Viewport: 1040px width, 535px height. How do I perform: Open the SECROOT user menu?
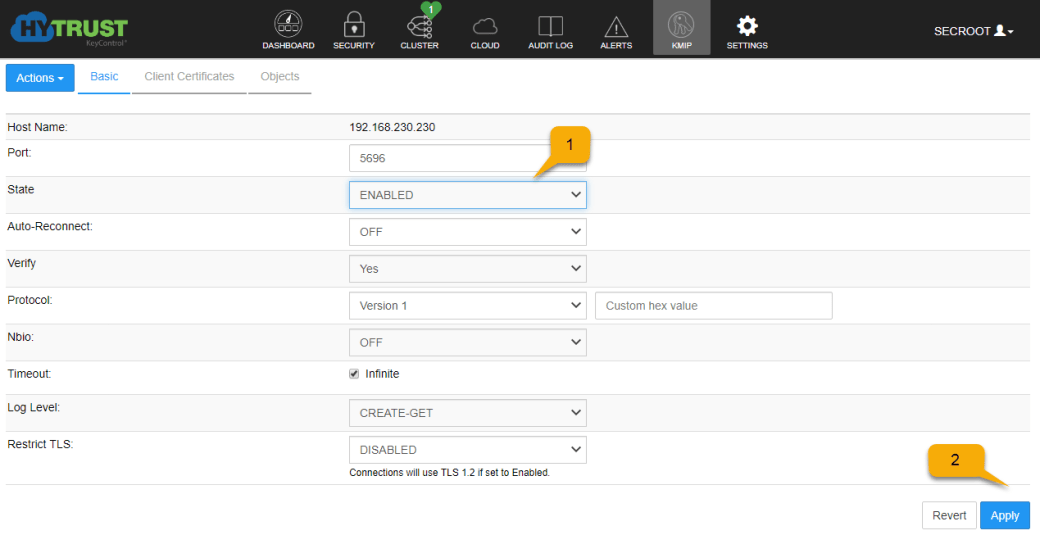click(x=973, y=31)
